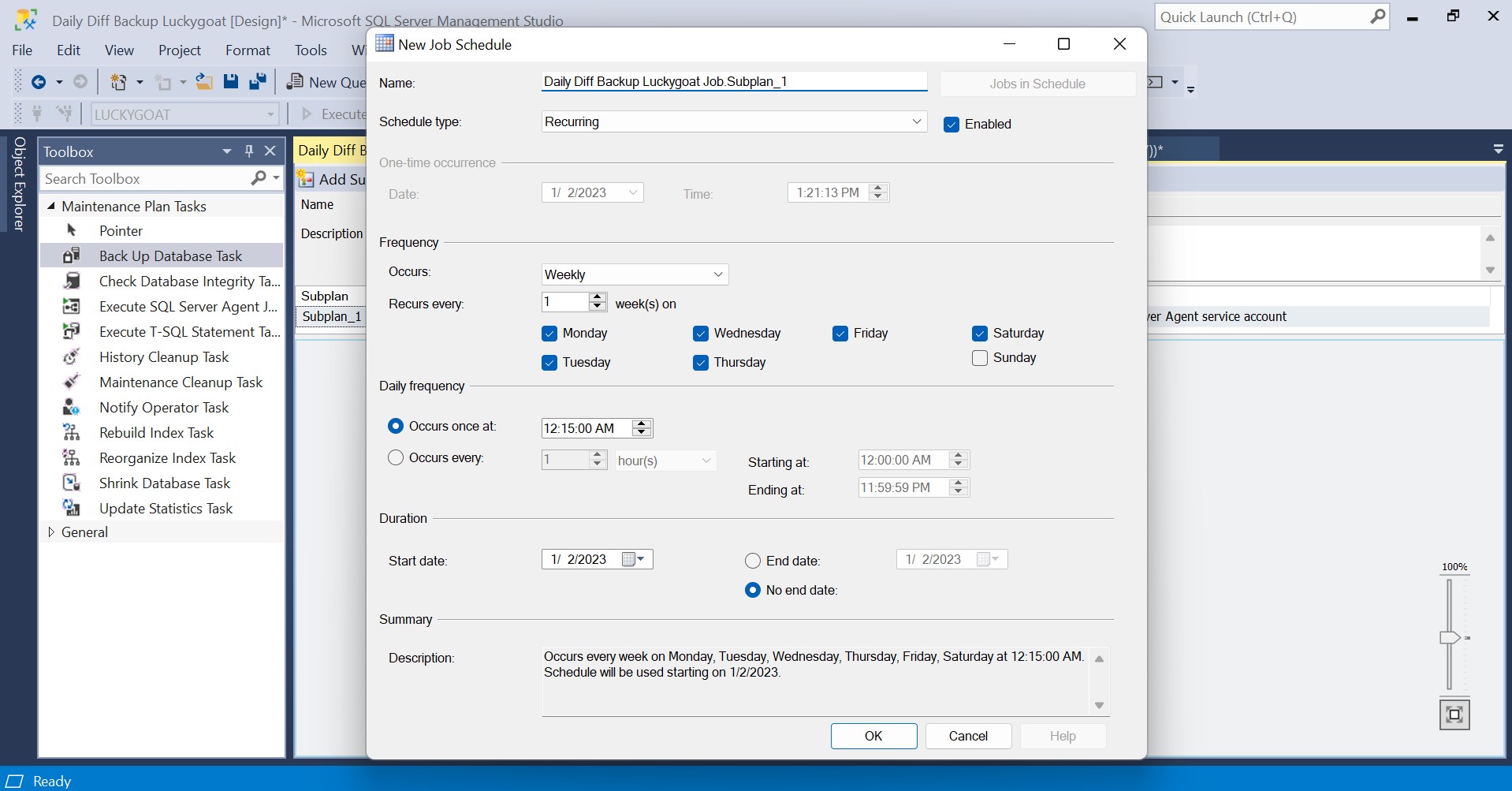Check the Sunday checkbox
1512x791 pixels.
[980, 358]
